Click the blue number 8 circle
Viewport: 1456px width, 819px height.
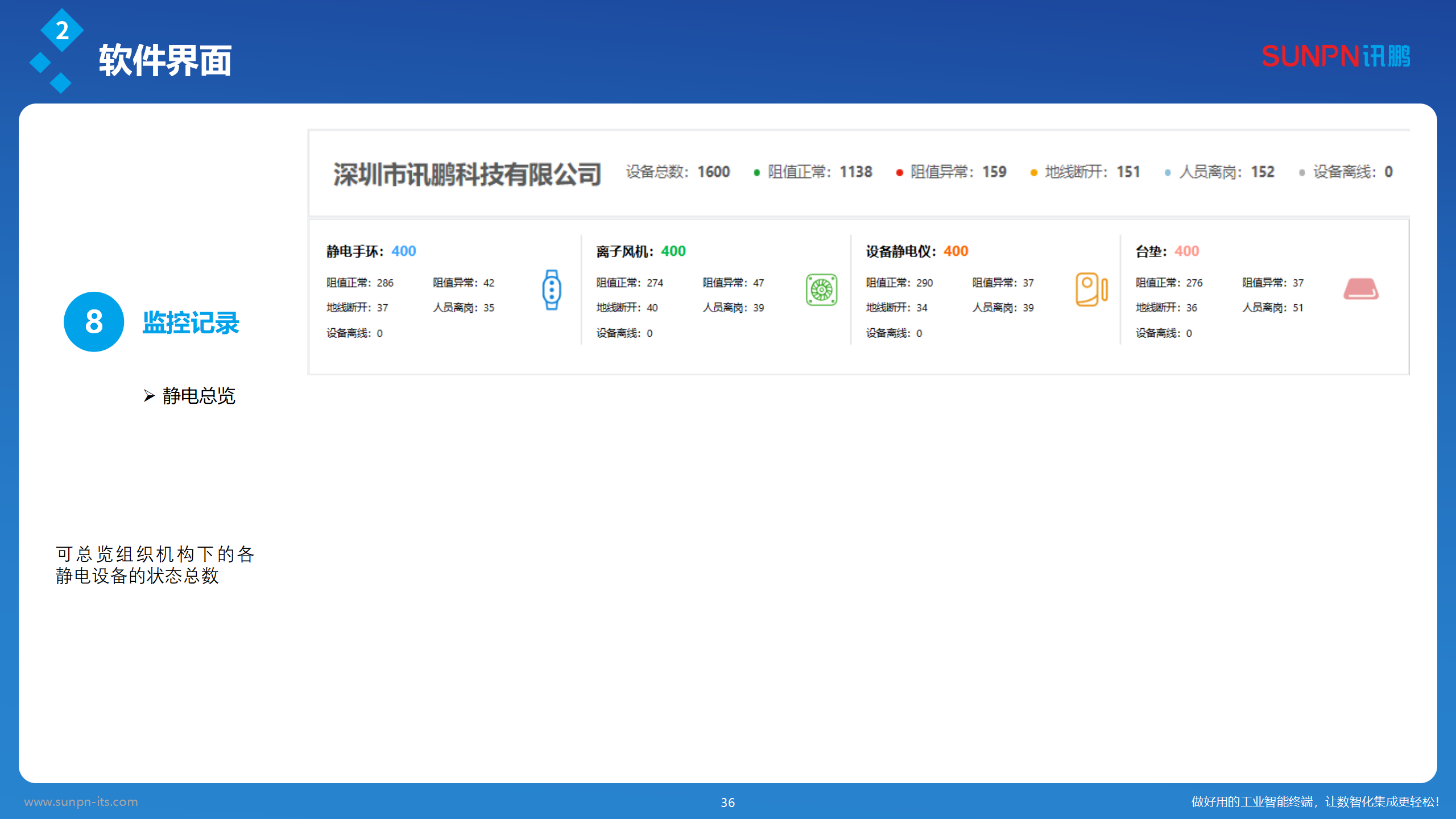94,322
